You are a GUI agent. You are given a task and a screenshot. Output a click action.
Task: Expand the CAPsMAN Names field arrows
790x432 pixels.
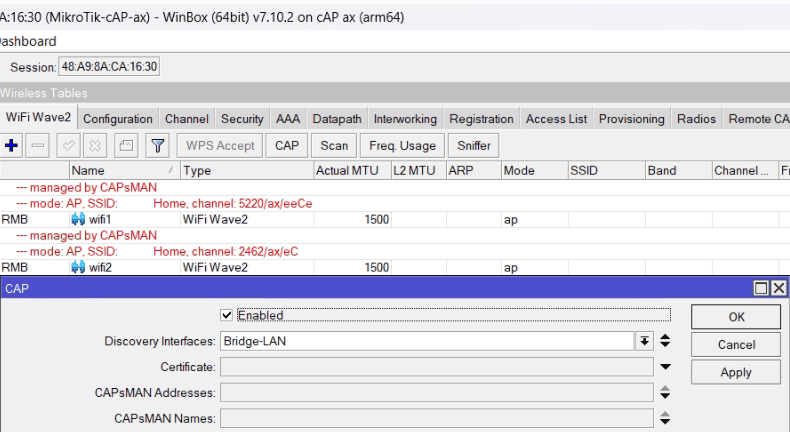[x=665, y=418]
